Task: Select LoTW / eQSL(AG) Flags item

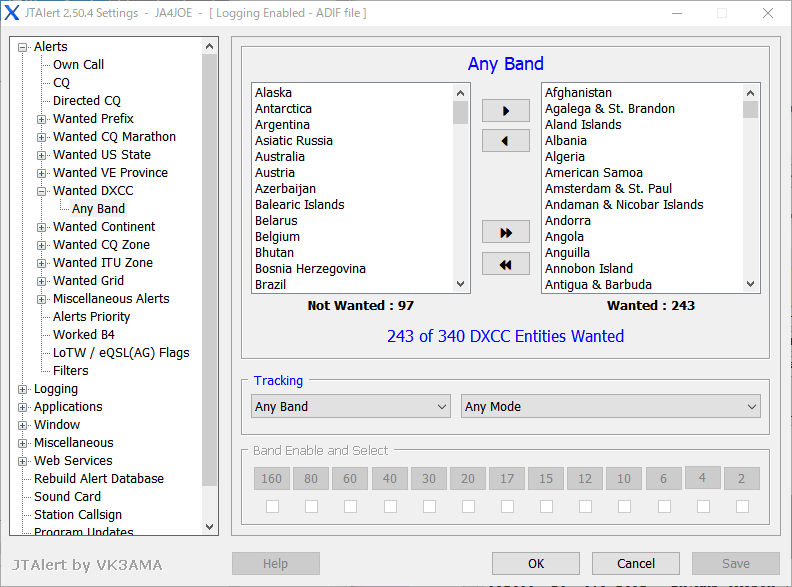Action: (x=121, y=353)
